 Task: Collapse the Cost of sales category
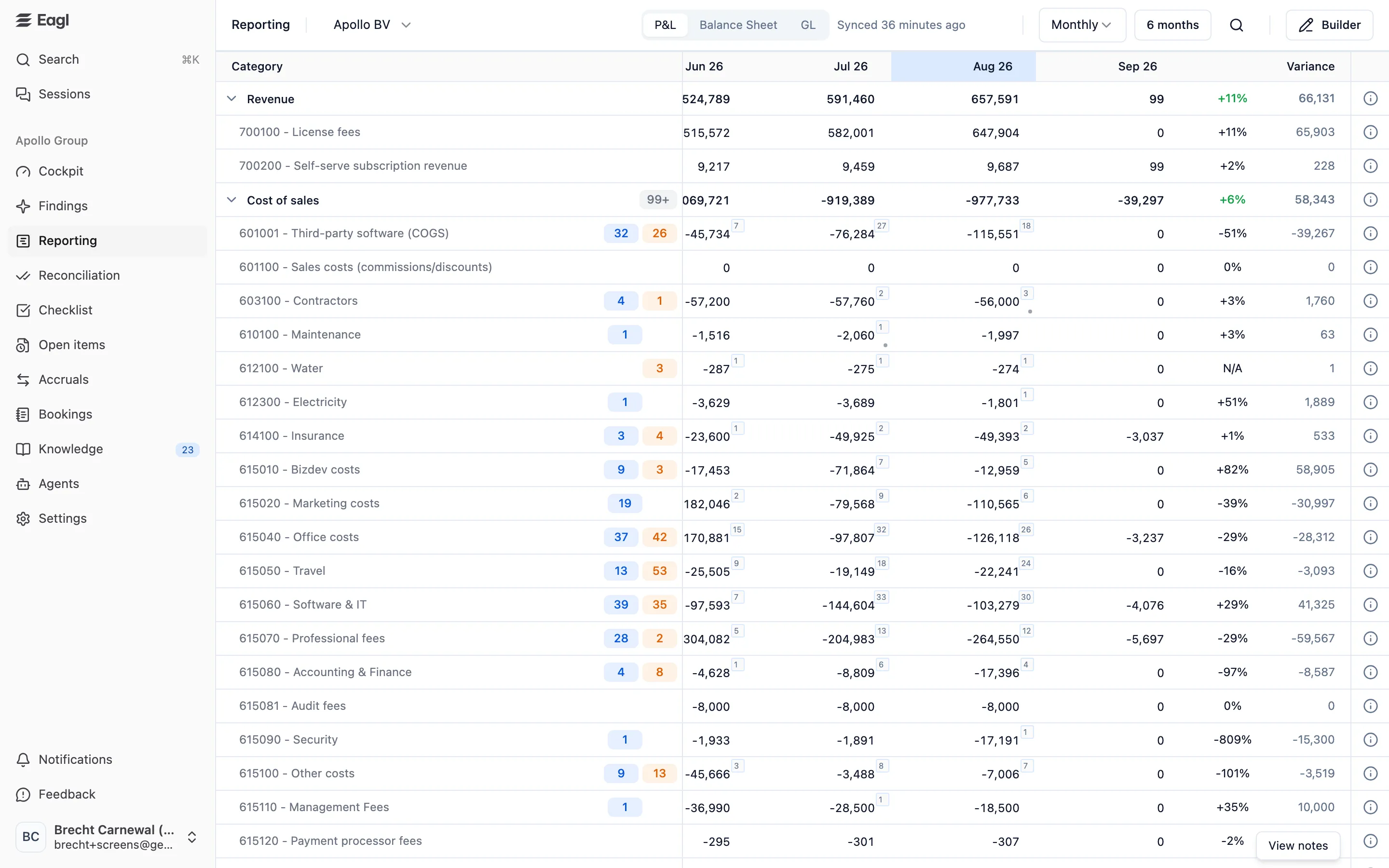(x=231, y=200)
